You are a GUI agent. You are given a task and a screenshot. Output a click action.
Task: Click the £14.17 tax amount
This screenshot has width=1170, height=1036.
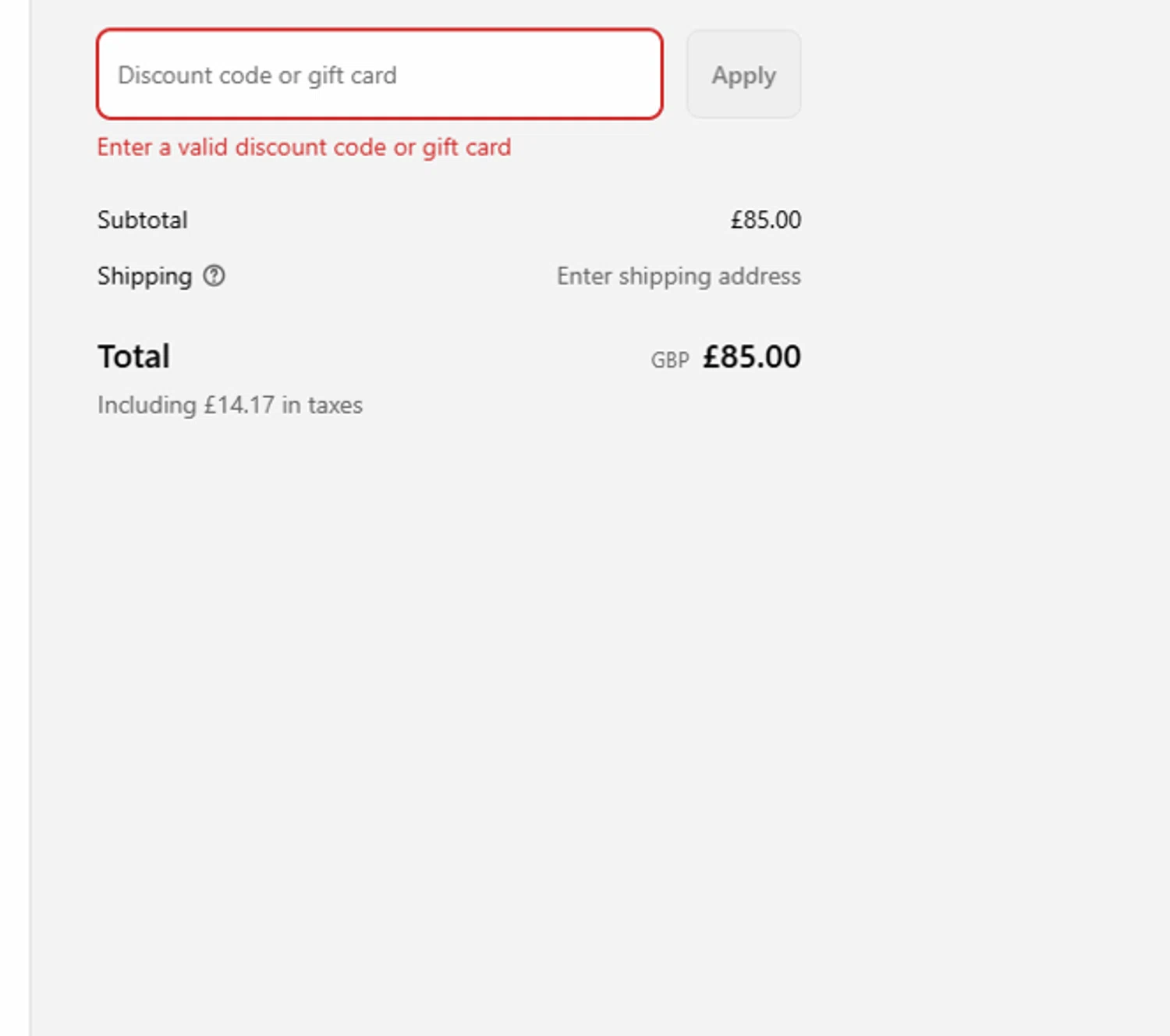coord(239,405)
